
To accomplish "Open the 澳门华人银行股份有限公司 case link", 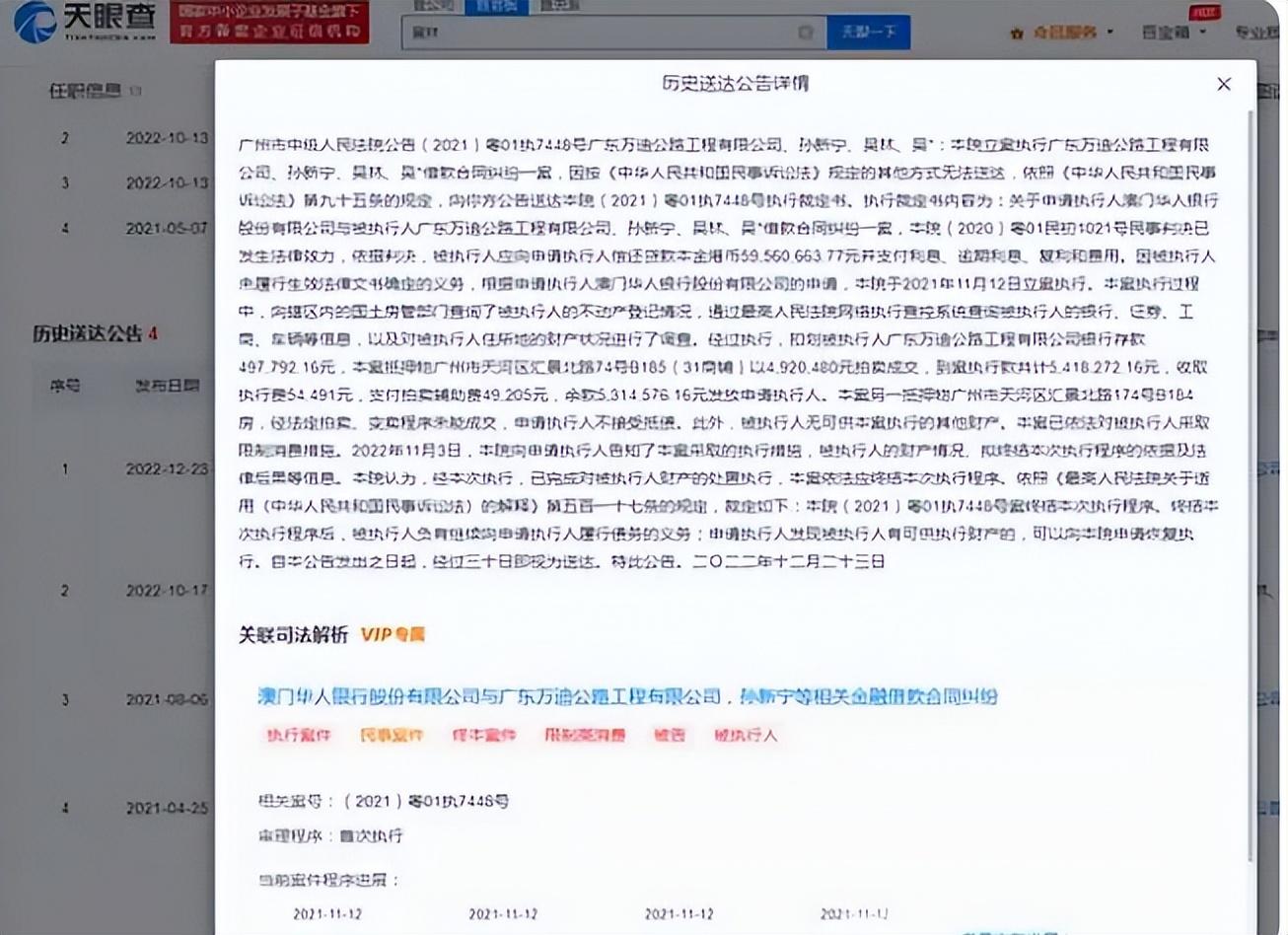I will (x=627, y=696).
